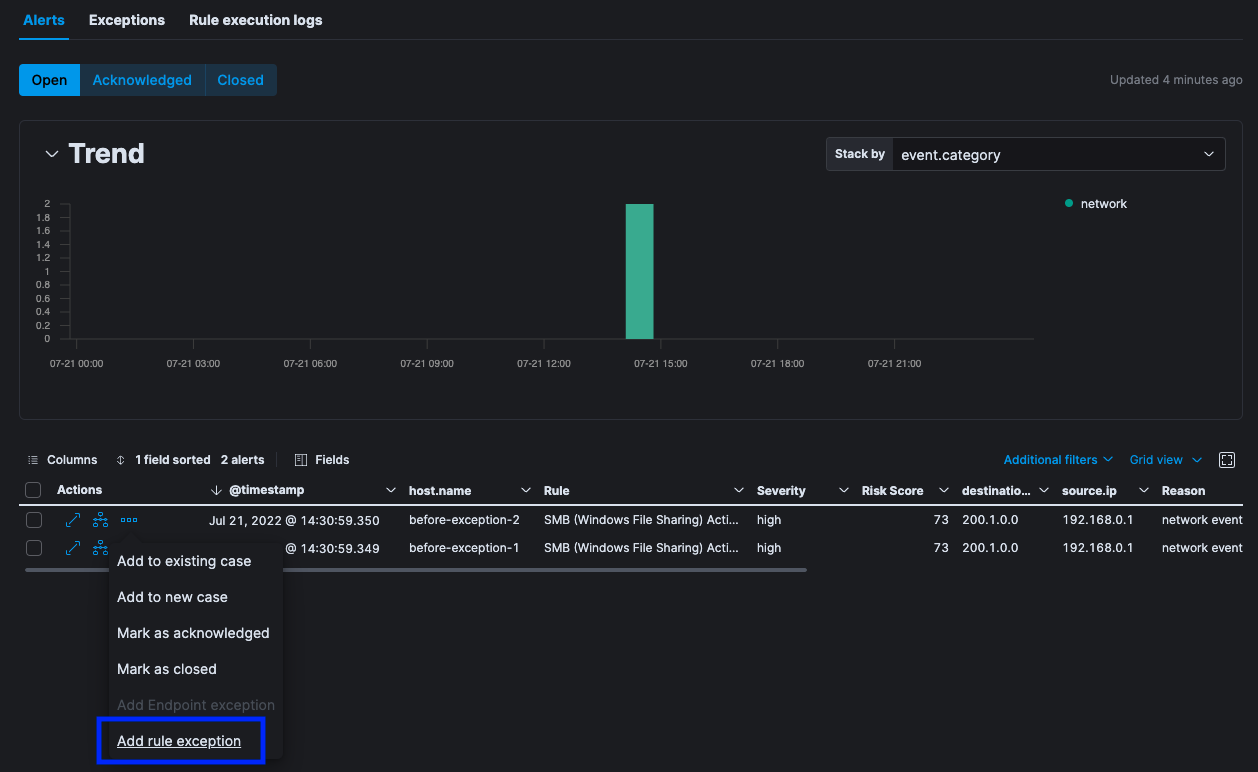Select the before-exception-1 row checkbox

click(34, 548)
